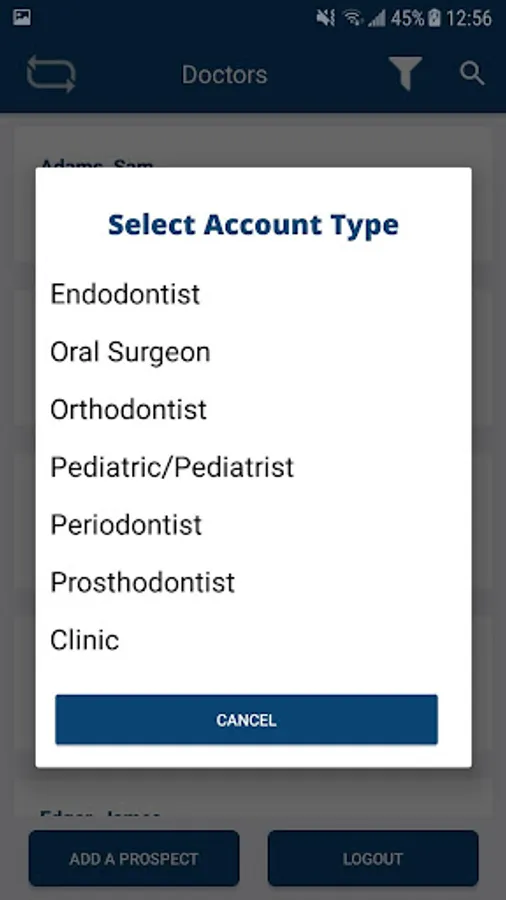Choose Oral Surgeon from the list

pyautogui.click(x=254, y=352)
